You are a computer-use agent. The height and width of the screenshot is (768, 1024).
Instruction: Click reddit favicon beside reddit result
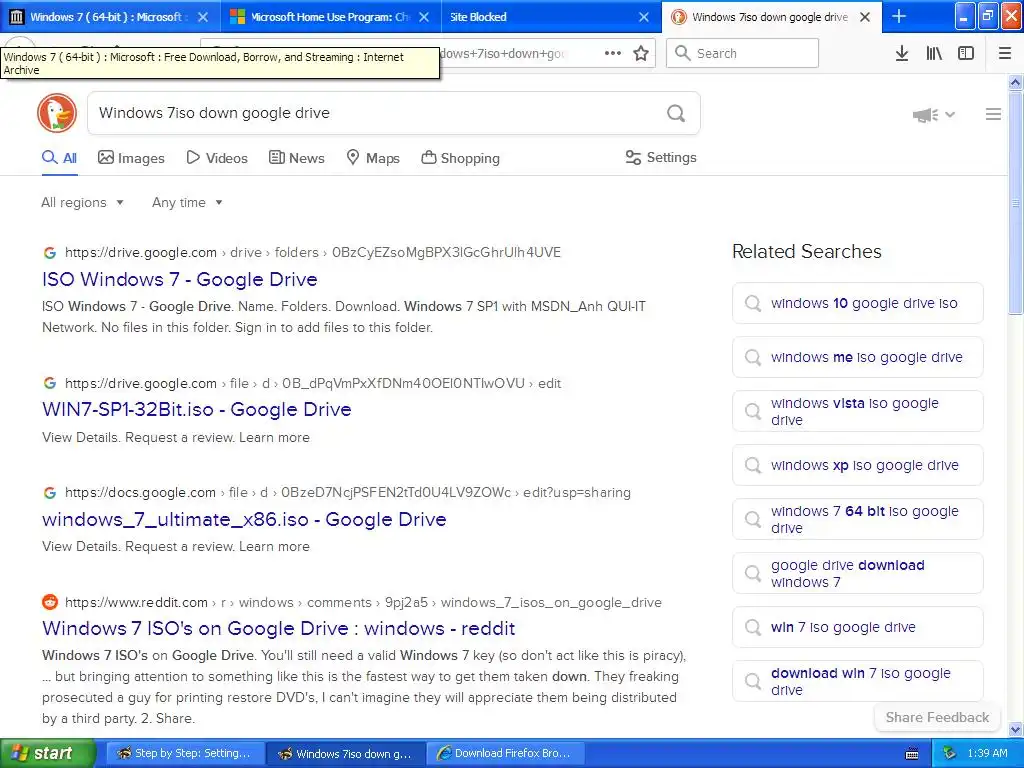point(50,602)
